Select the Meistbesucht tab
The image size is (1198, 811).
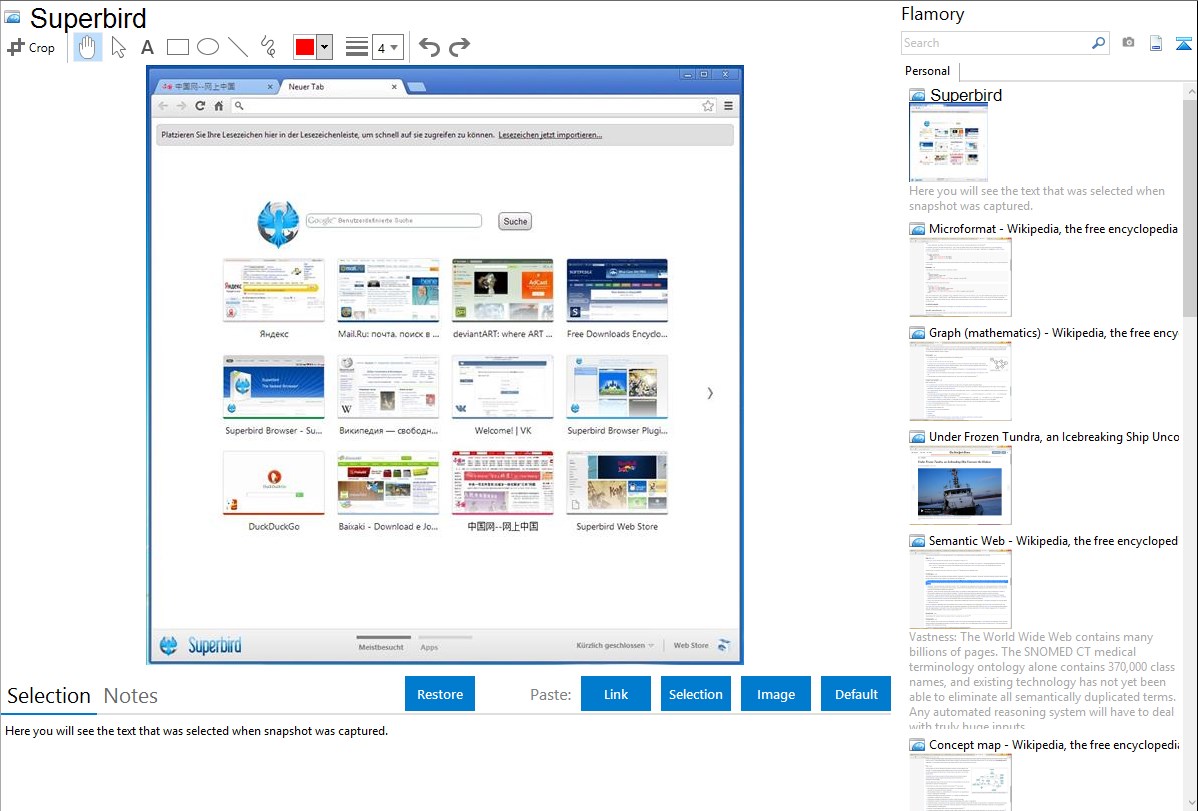(380, 647)
